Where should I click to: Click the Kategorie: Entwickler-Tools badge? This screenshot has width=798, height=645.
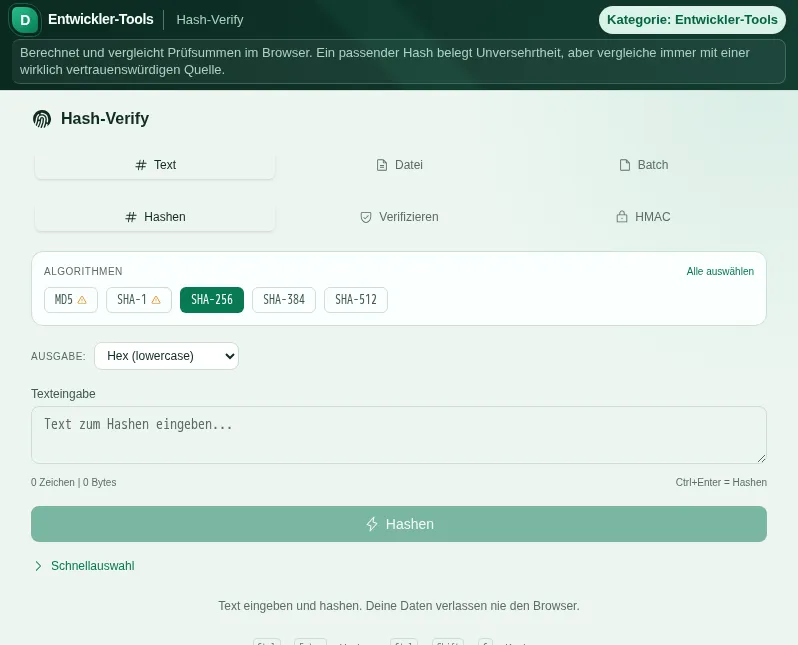[692, 20]
